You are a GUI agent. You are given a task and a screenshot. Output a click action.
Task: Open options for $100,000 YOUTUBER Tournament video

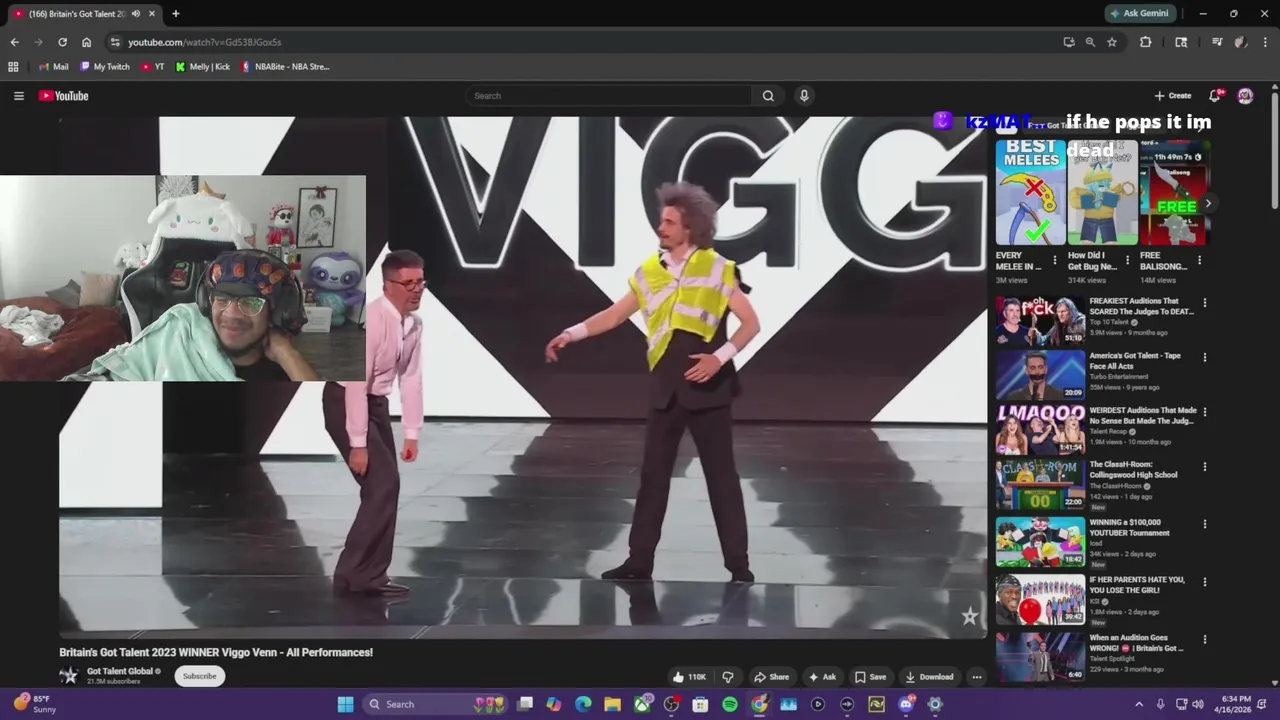[x=1204, y=524]
